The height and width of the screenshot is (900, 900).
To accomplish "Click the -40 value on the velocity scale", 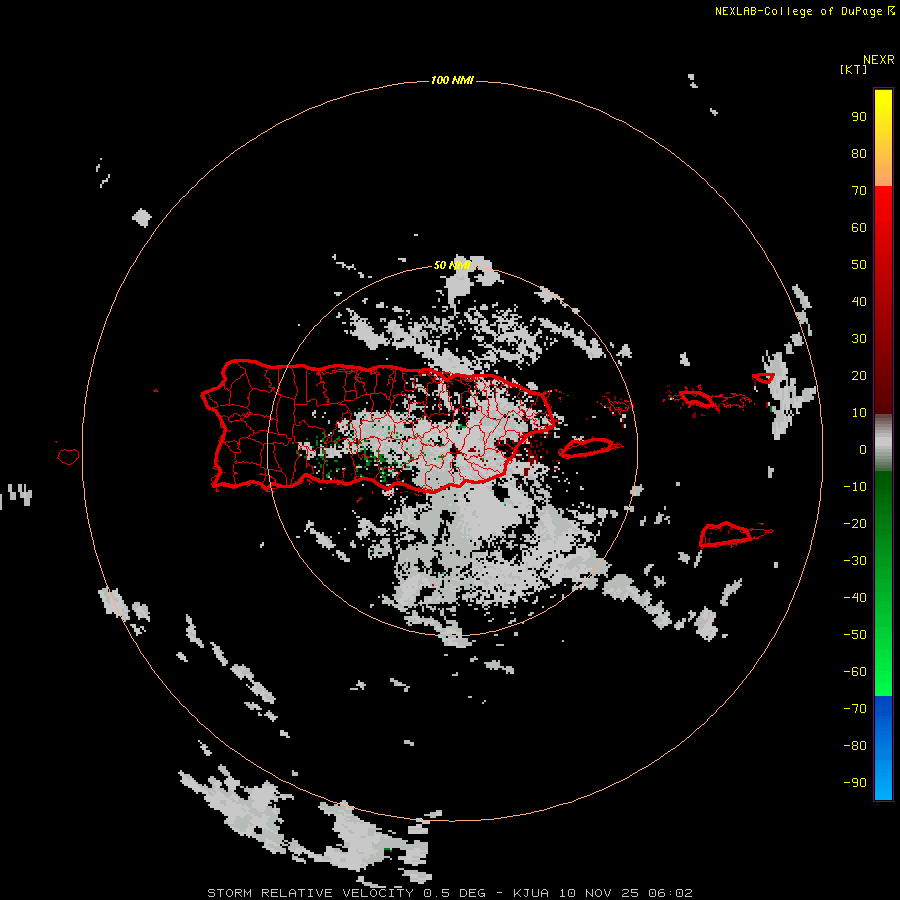I will coord(855,598).
